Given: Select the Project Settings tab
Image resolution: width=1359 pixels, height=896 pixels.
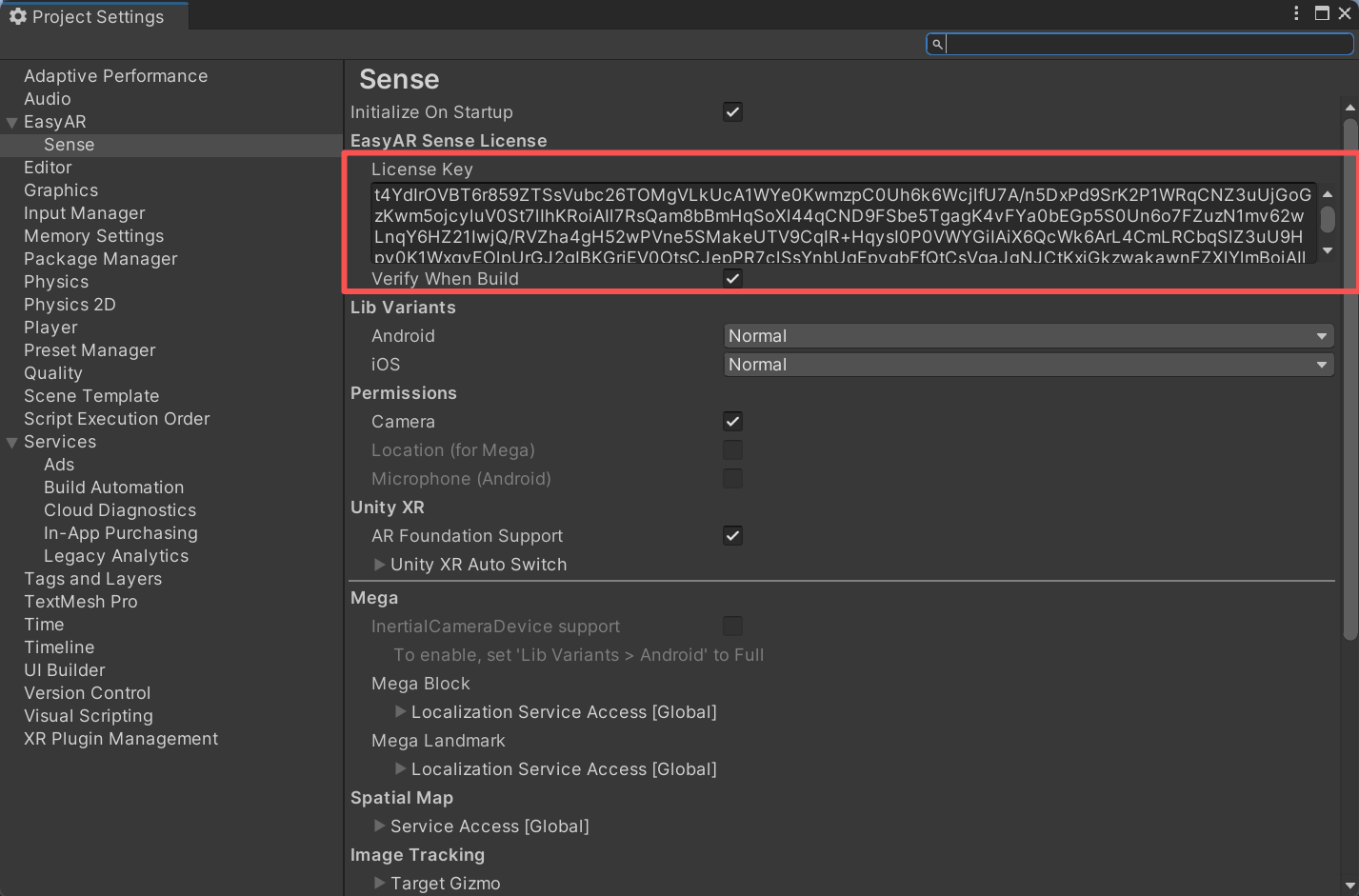Looking at the screenshot, I should tap(94, 16).
